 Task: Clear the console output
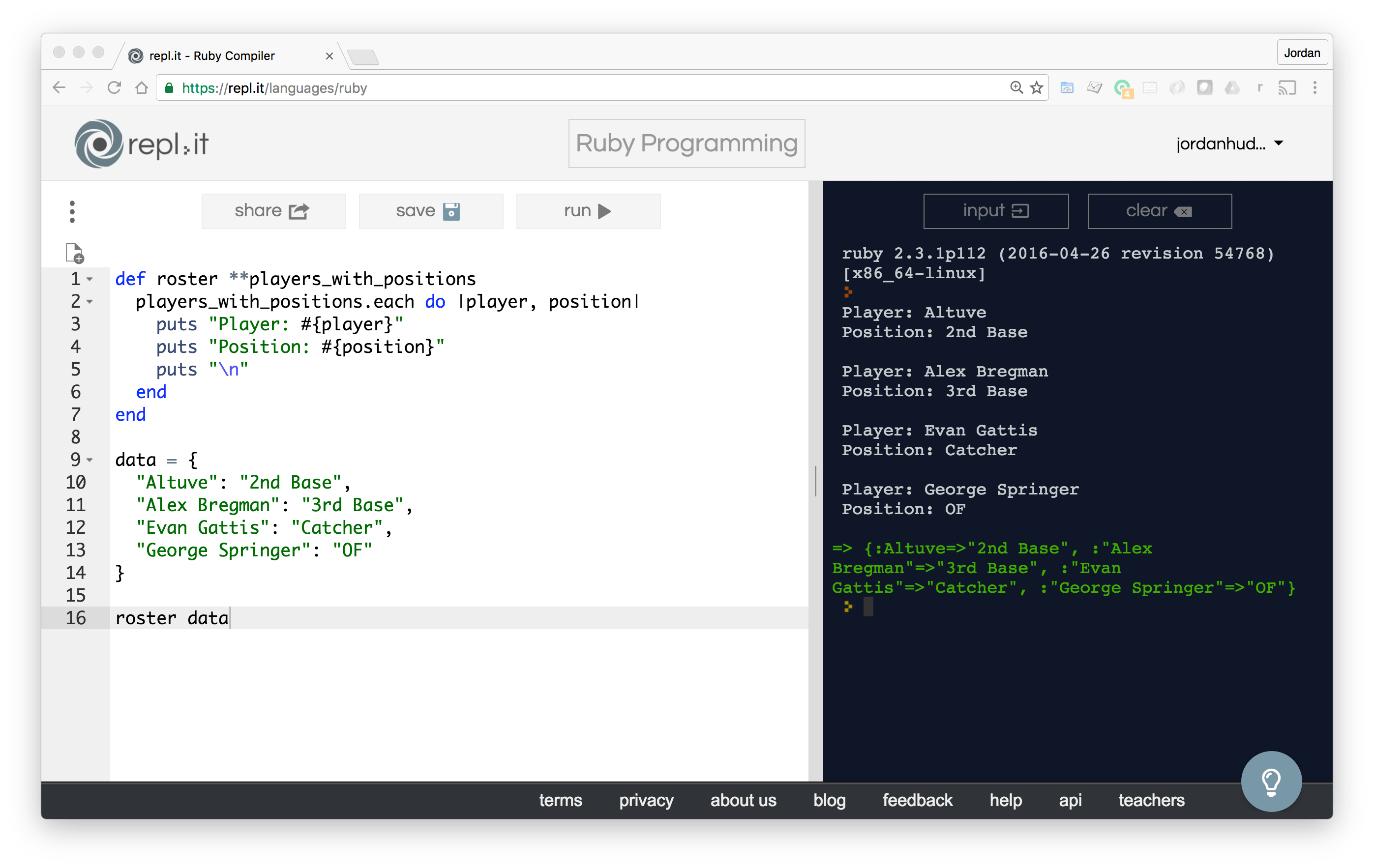(x=1159, y=210)
